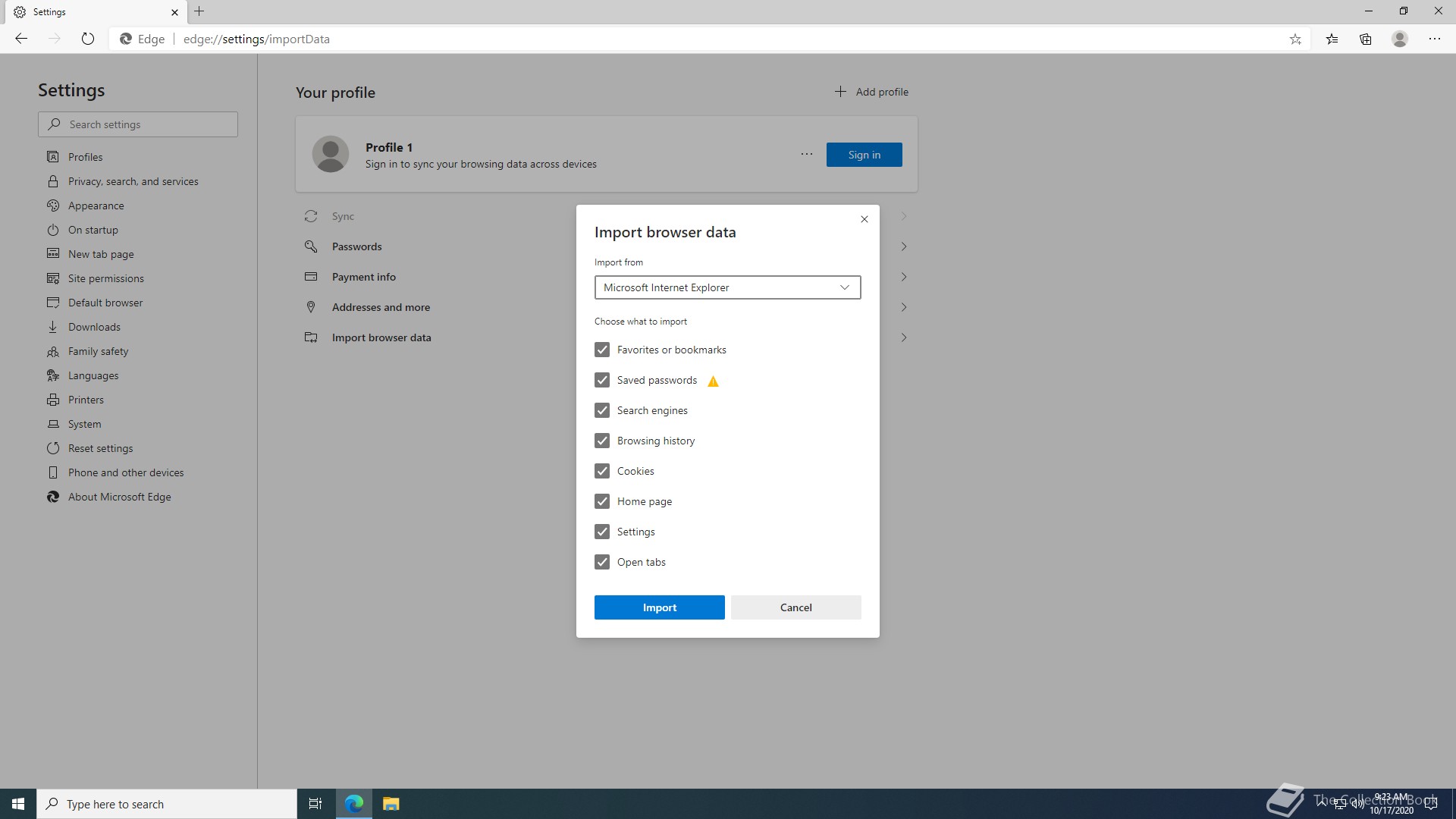Uncheck Home page option
Screen dimensions: 1456x819
[x=602, y=501]
